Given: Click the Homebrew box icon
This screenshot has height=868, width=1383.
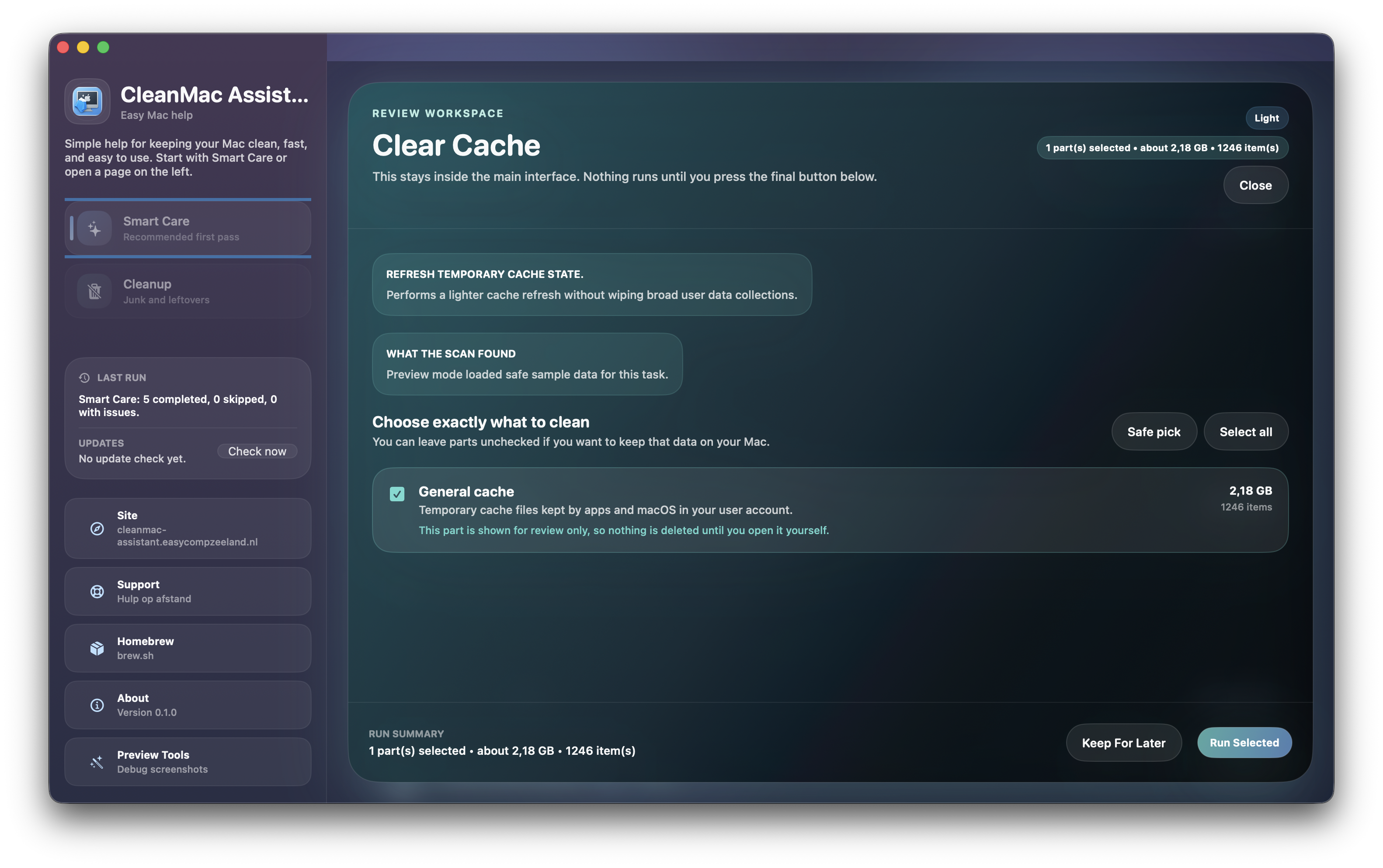Looking at the screenshot, I should pos(97,648).
